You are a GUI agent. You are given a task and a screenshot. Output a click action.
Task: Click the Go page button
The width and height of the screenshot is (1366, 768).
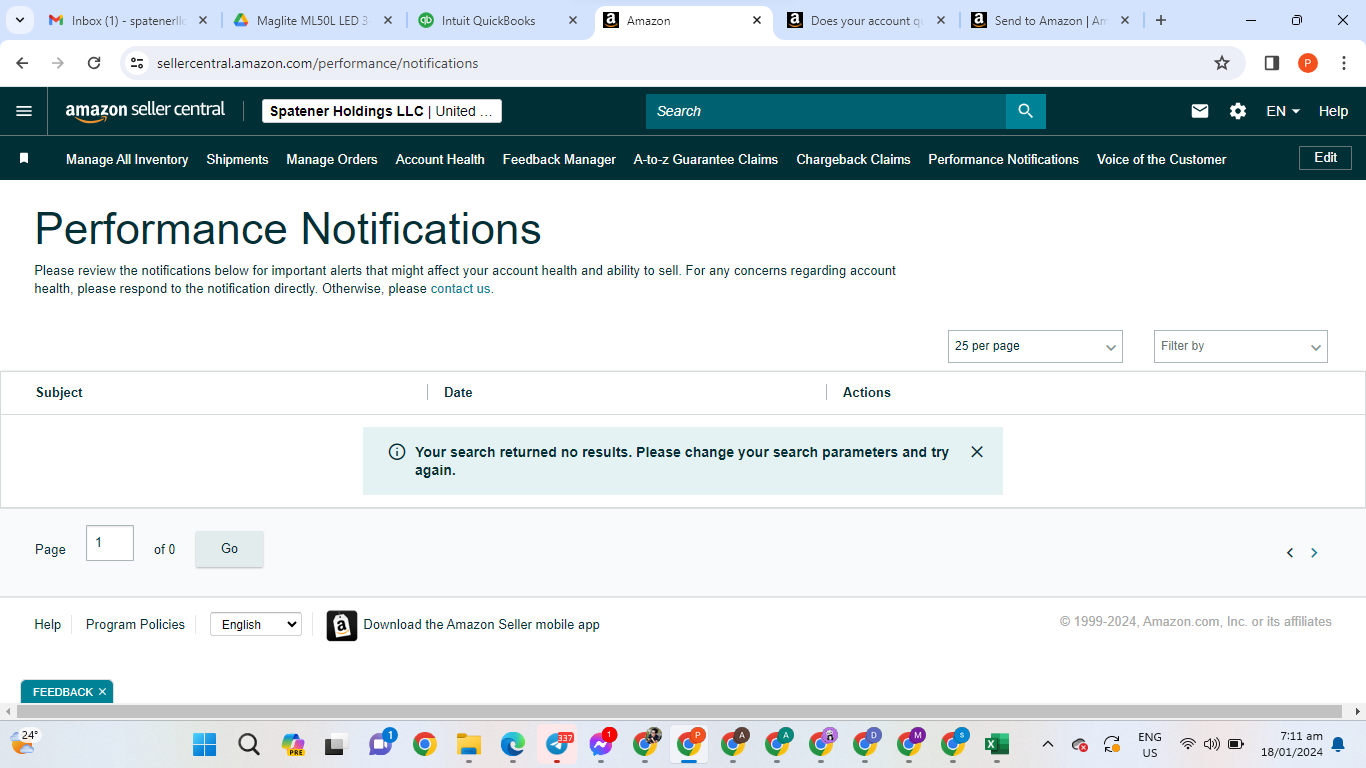click(229, 549)
